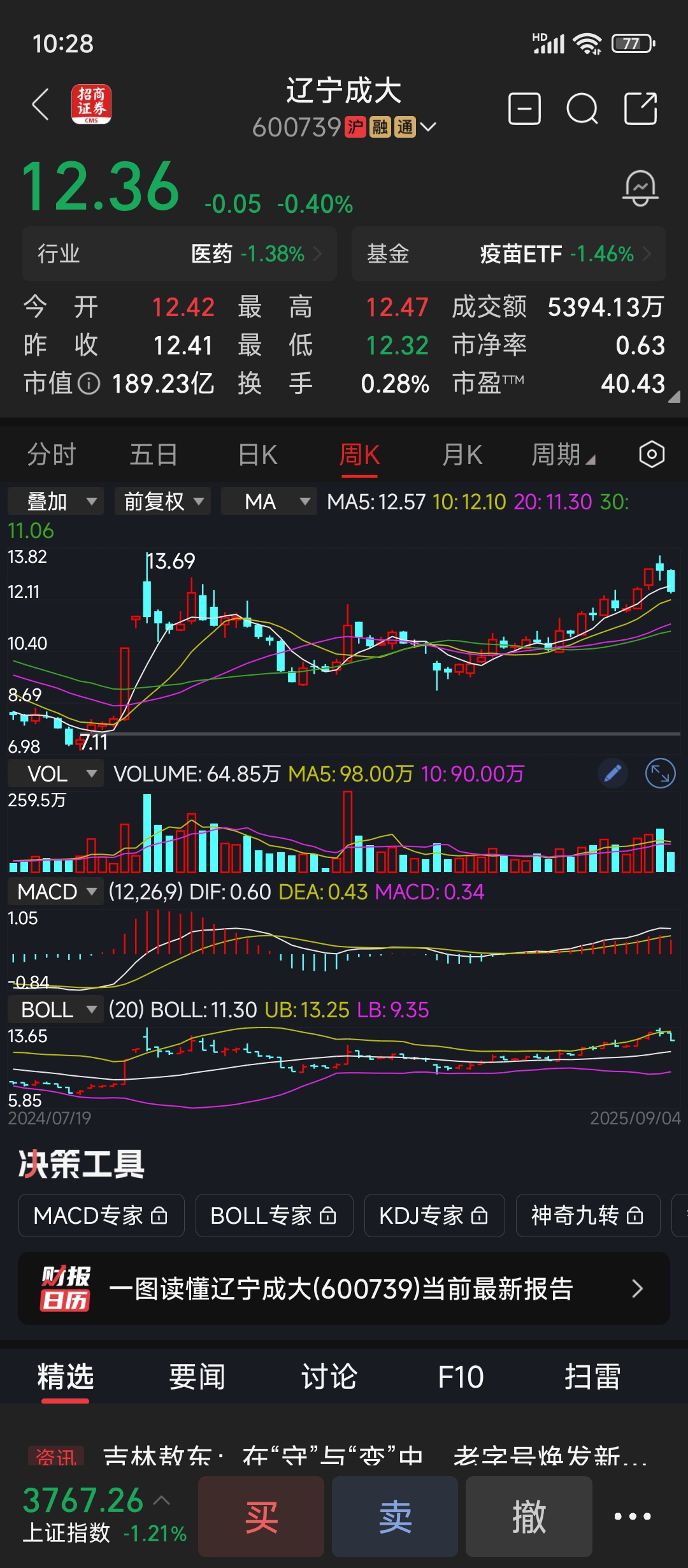Open the VOL indicator dropdown
This screenshot has height=1568, width=688.
[x=55, y=774]
